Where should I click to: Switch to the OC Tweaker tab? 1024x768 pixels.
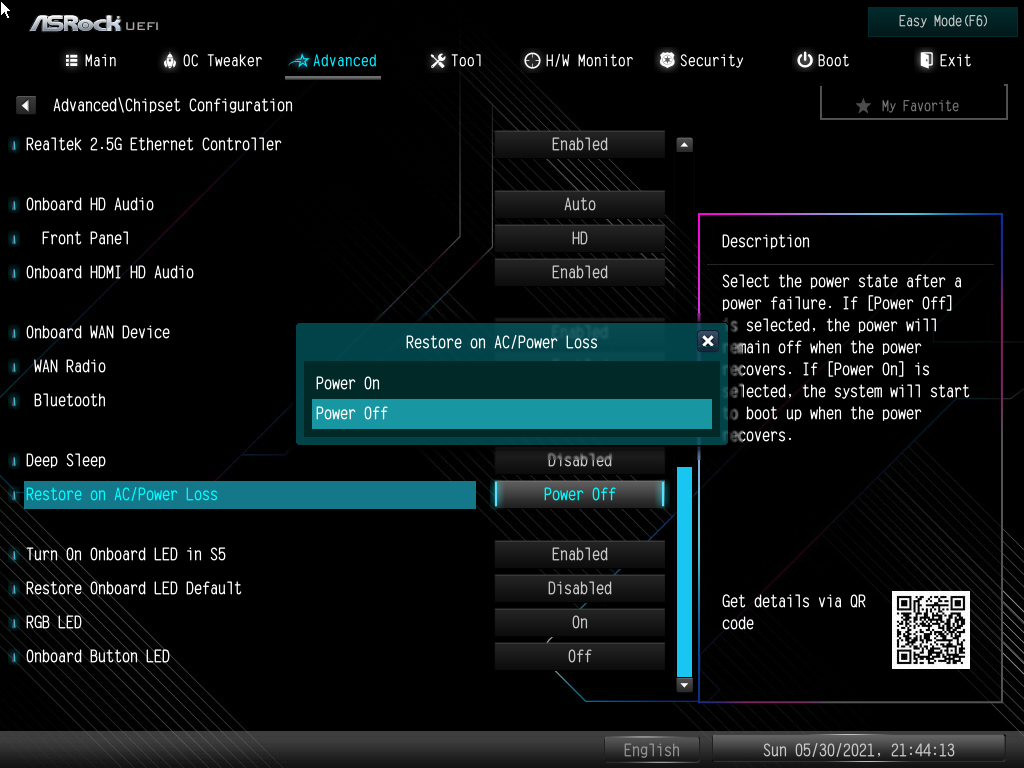click(212, 61)
